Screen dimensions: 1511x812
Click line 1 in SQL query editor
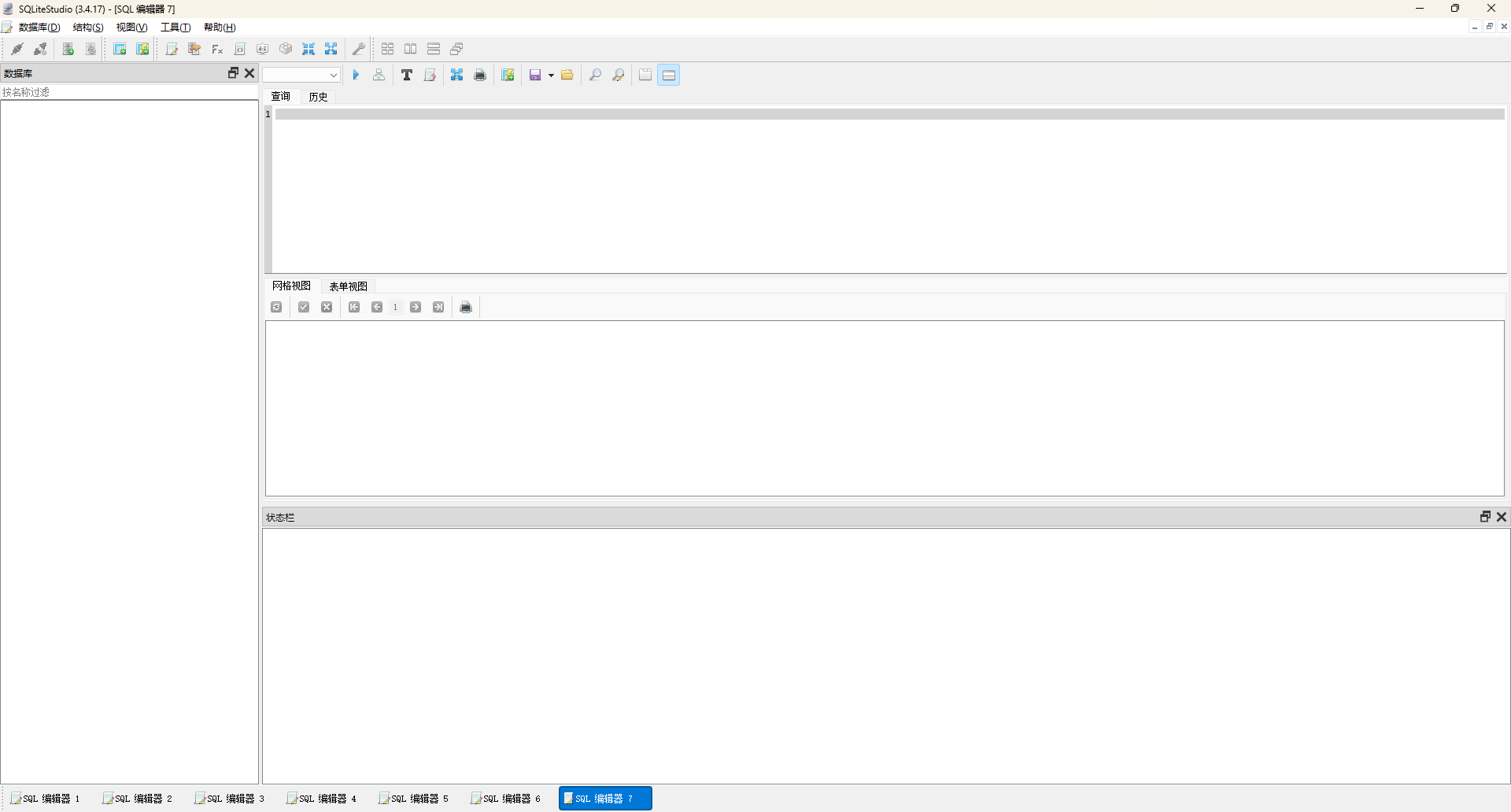pos(889,114)
